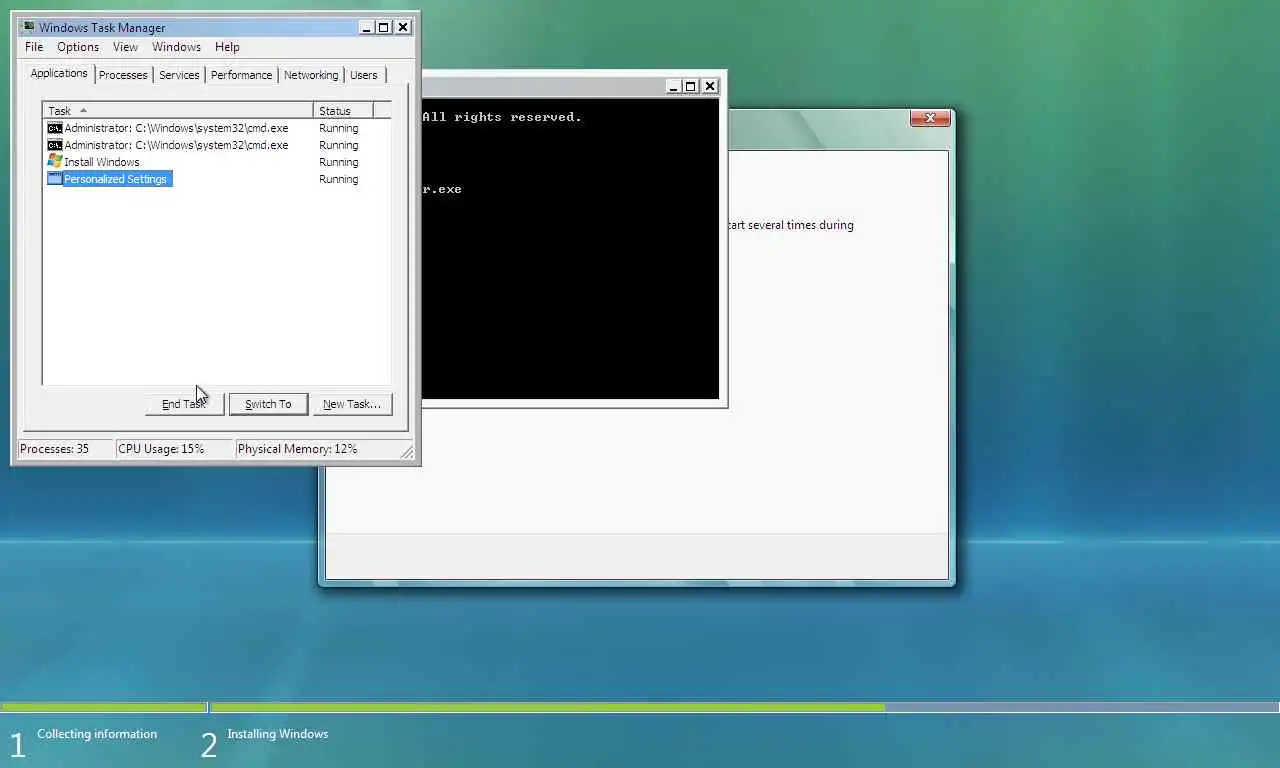Open the File menu

point(34,47)
